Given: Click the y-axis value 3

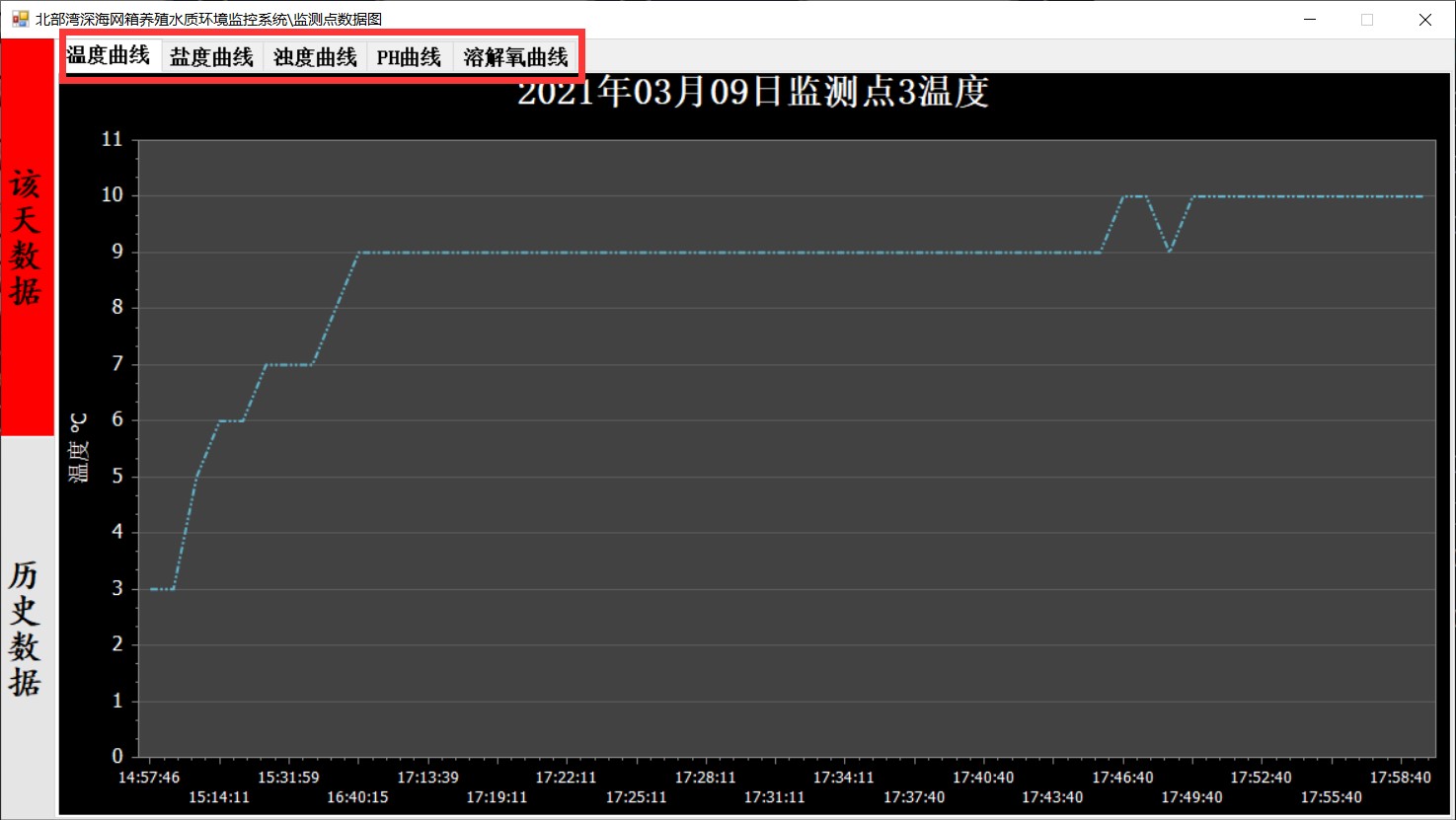Looking at the screenshot, I should [x=117, y=589].
